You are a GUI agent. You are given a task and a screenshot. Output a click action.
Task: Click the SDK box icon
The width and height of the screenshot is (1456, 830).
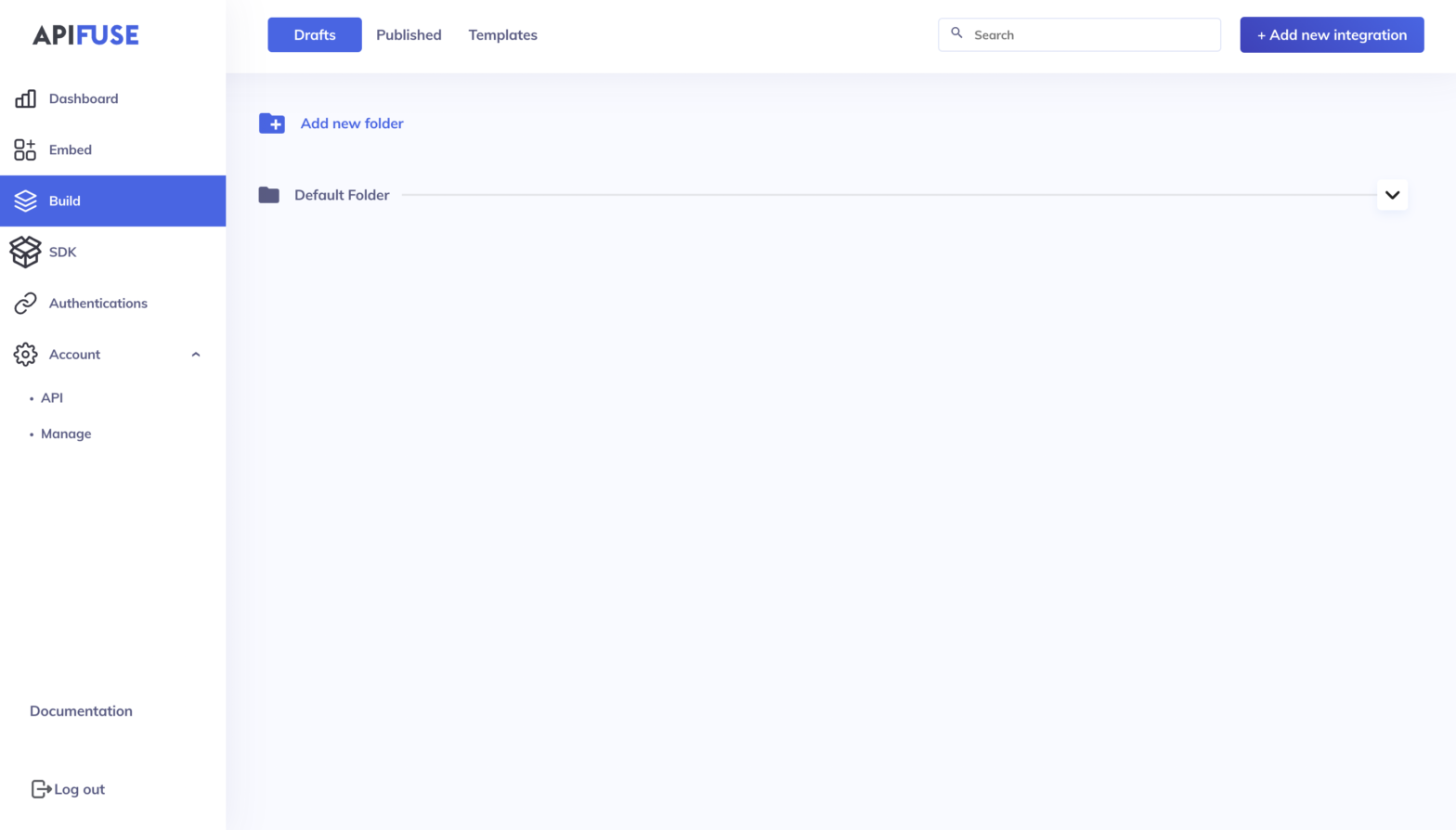point(25,252)
